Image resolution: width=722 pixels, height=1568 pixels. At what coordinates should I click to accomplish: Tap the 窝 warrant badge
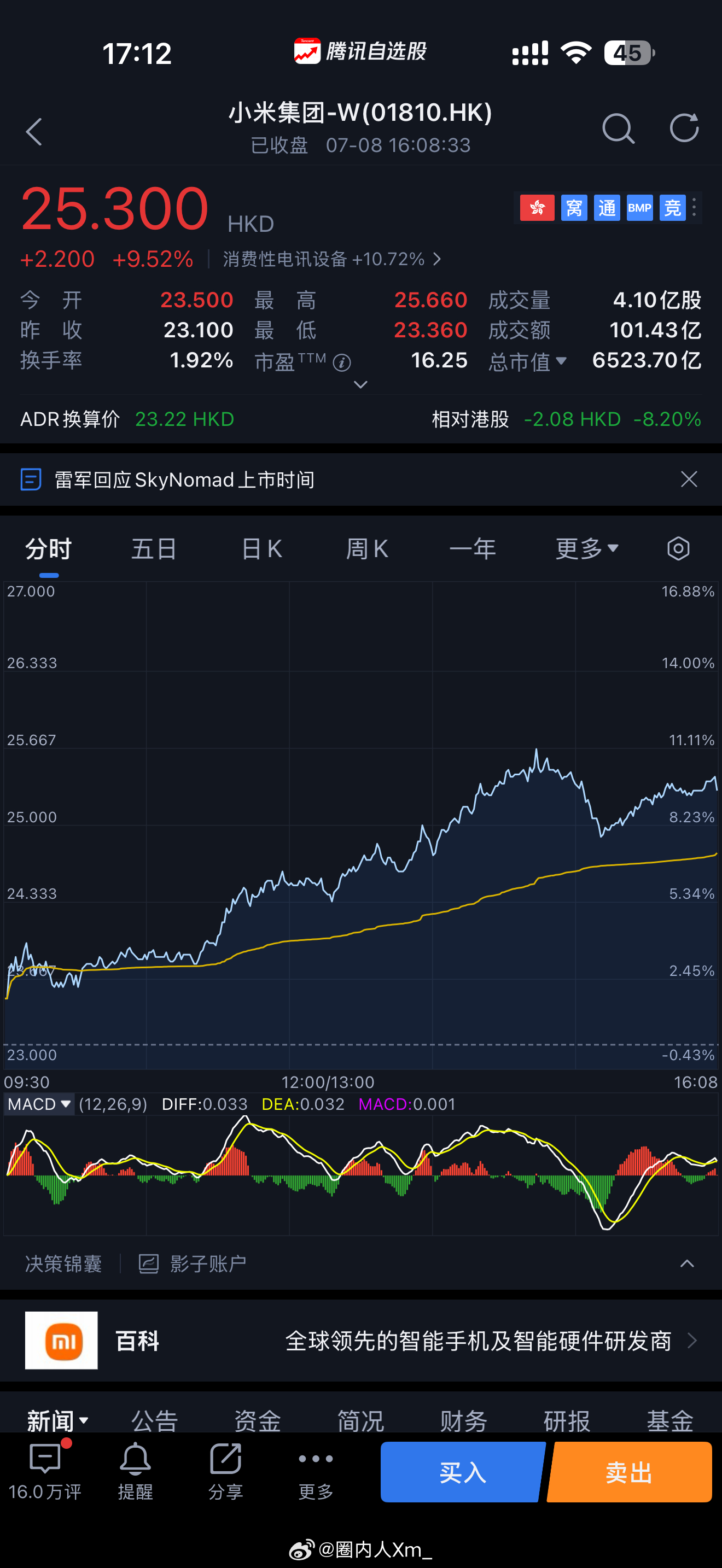click(x=573, y=208)
